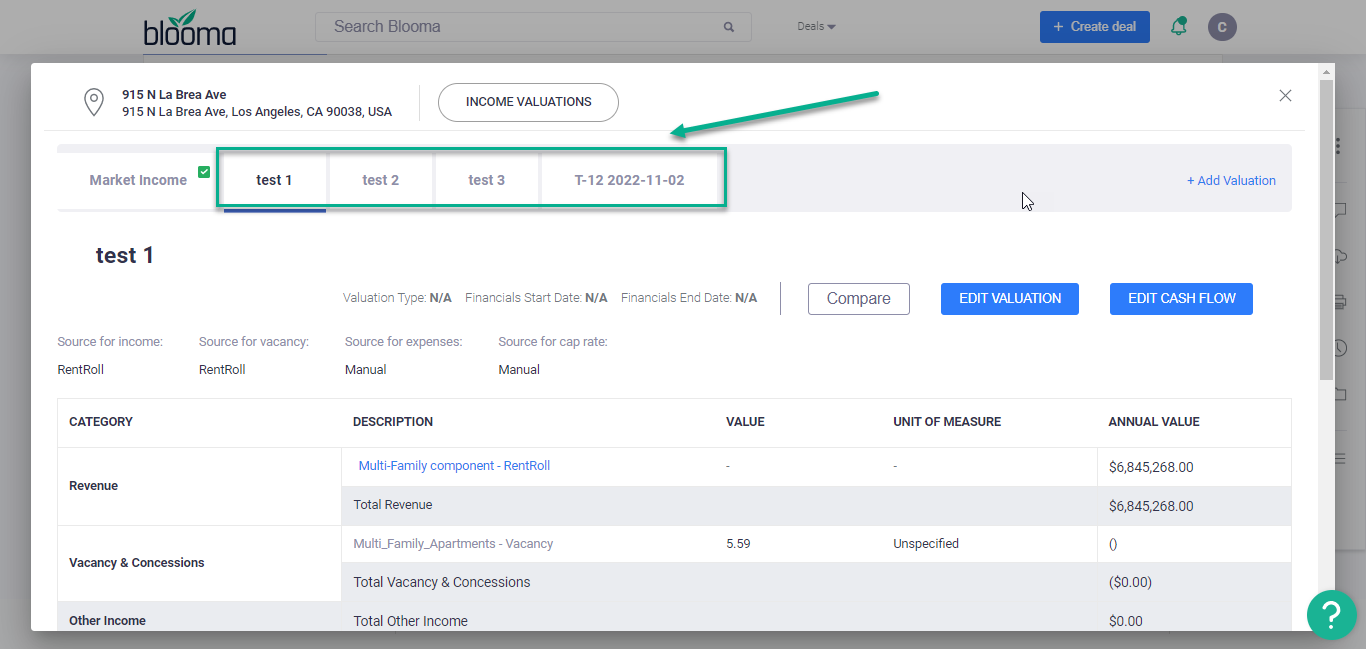Click Manual under Source for expenses
Viewport: 1366px width, 649px height.
[x=366, y=370]
